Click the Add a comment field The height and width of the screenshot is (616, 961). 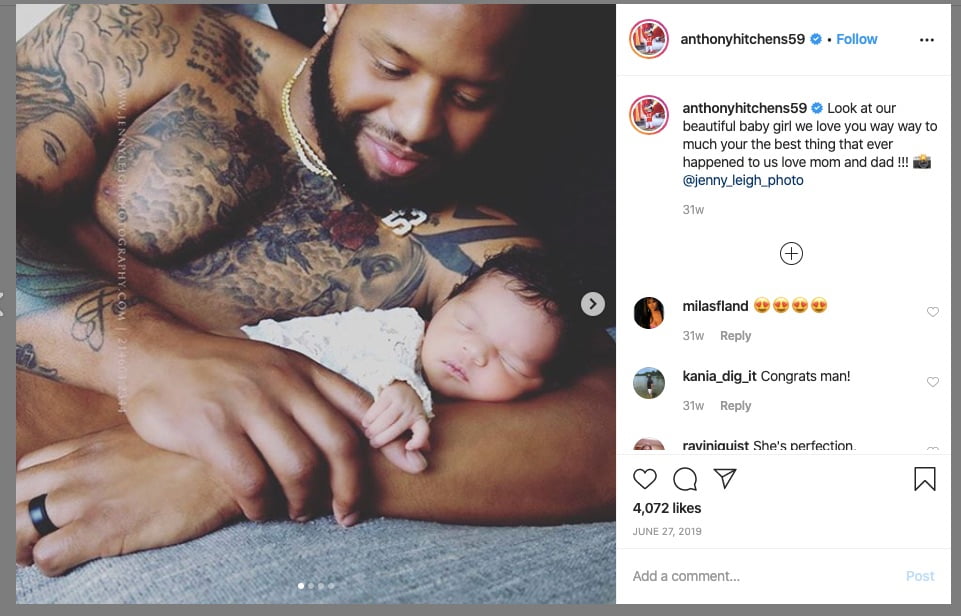(760, 576)
